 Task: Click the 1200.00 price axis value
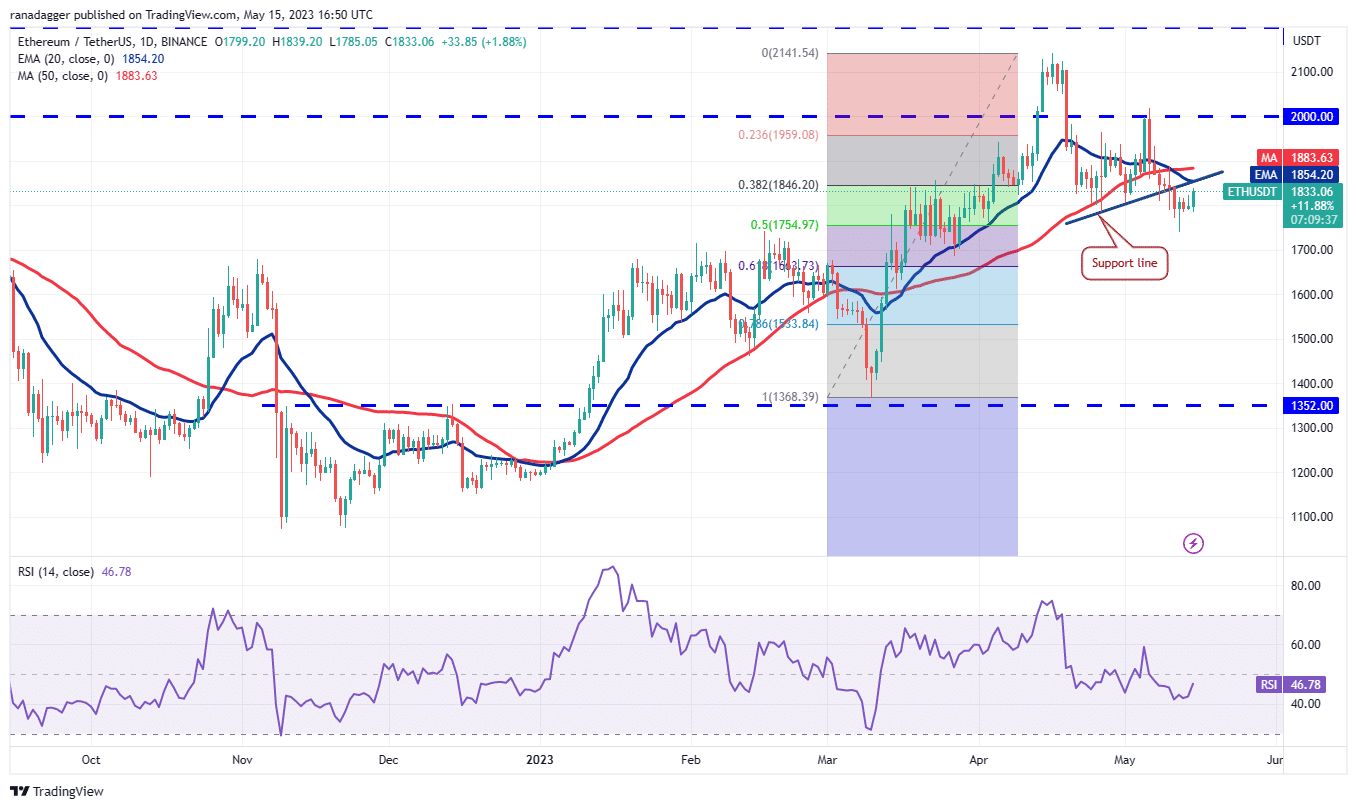[x=1312, y=472]
